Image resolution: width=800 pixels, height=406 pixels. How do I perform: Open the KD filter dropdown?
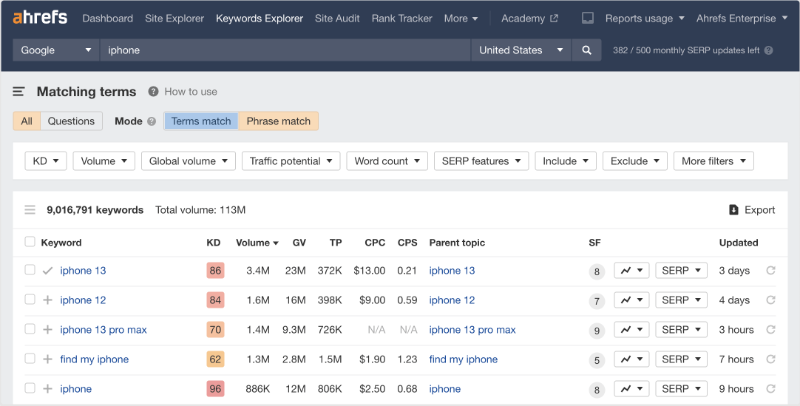click(x=45, y=161)
